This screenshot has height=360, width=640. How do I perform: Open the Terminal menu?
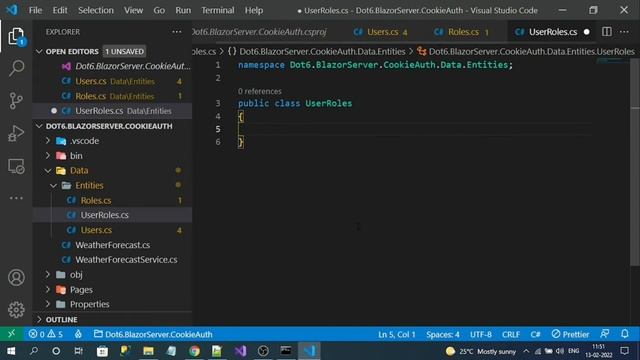click(x=218, y=10)
